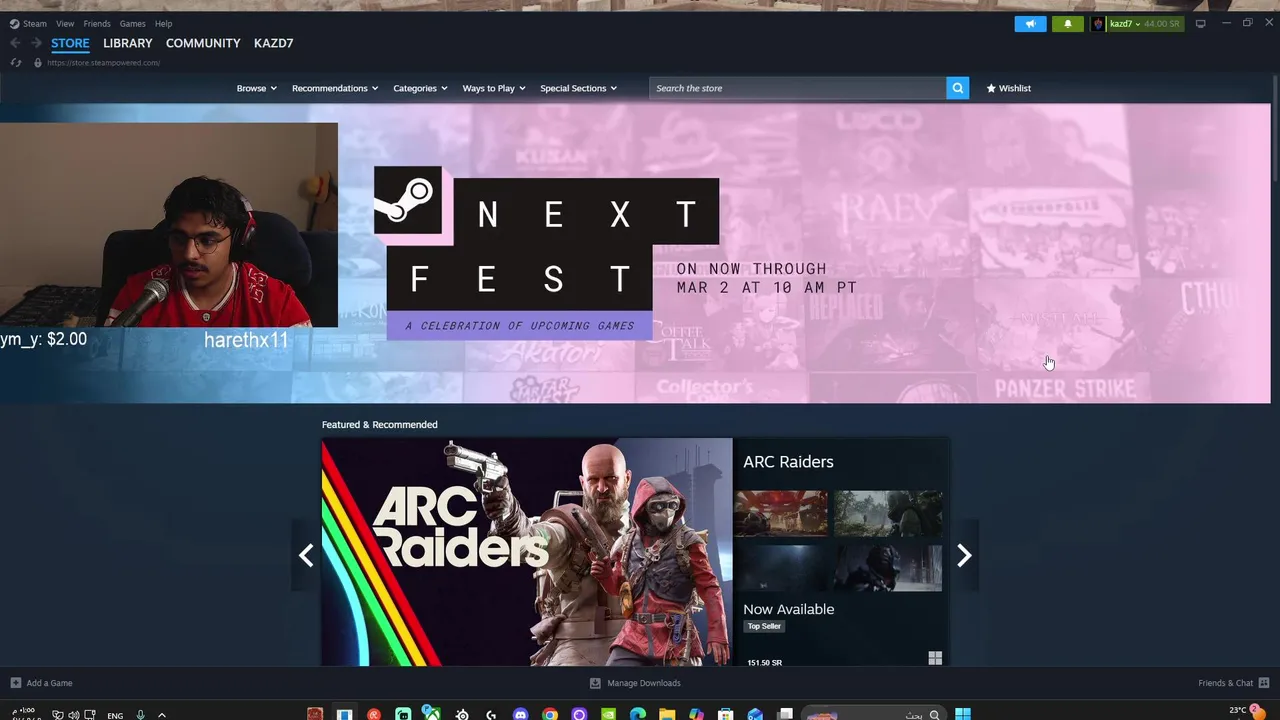Switch to the COMMUNITY tab
This screenshot has height=720, width=1280.
coord(203,43)
